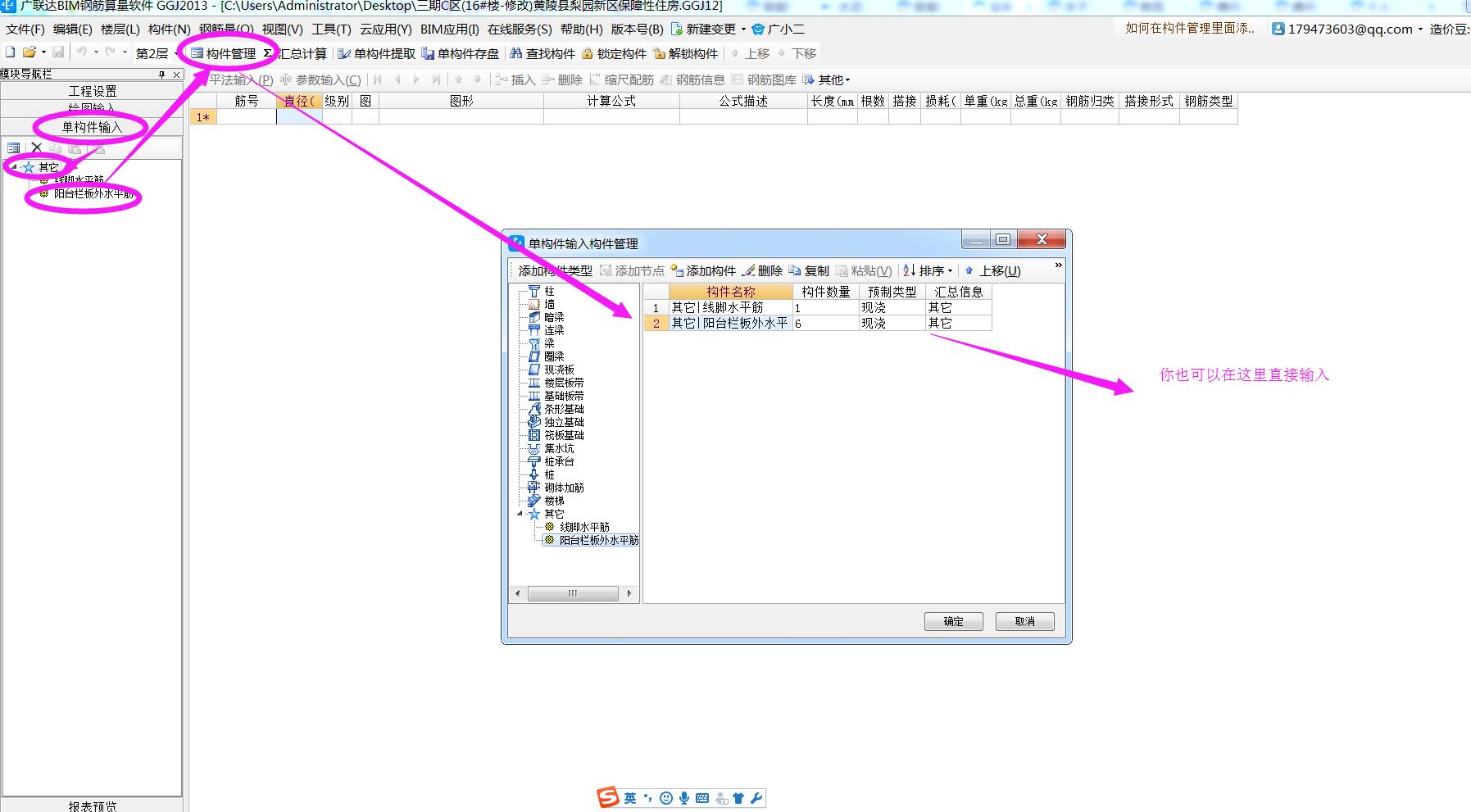Select 集水坑 in the dialog tree
This screenshot has width=1471, height=812.
[x=559, y=448]
